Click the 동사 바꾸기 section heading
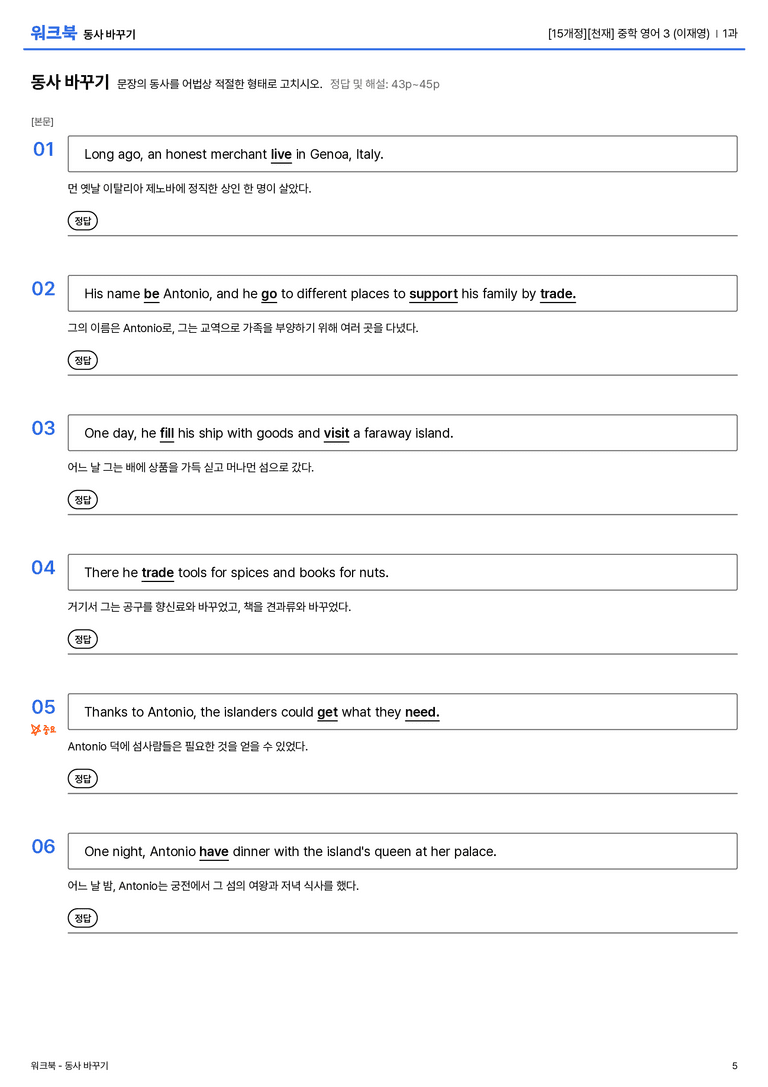 pos(70,82)
